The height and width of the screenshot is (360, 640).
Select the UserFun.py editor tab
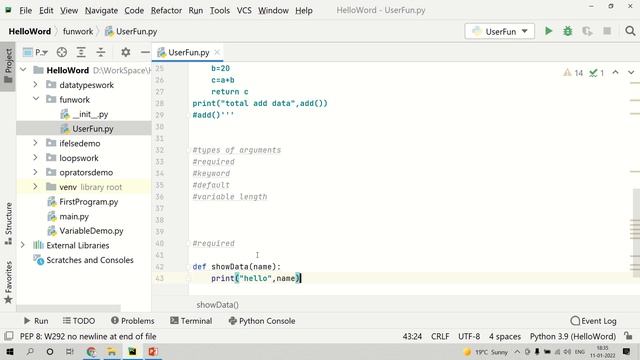(188, 52)
